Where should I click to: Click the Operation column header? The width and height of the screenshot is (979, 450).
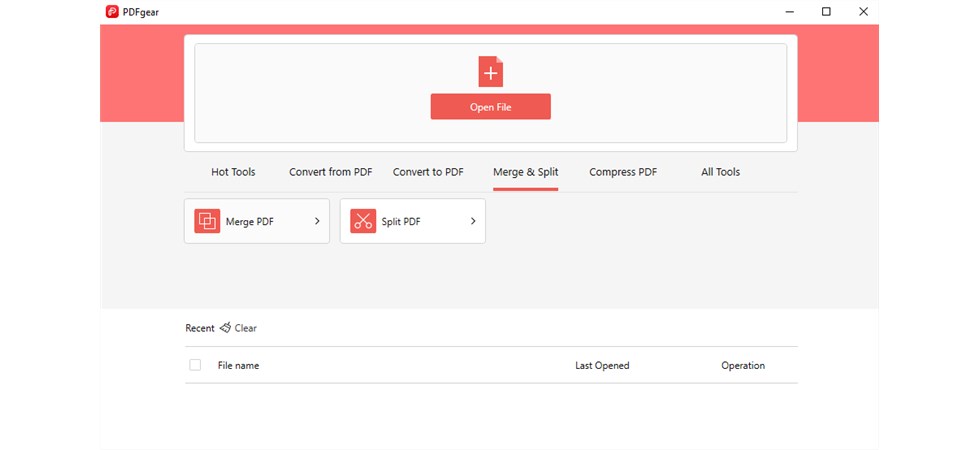click(x=743, y=366)
